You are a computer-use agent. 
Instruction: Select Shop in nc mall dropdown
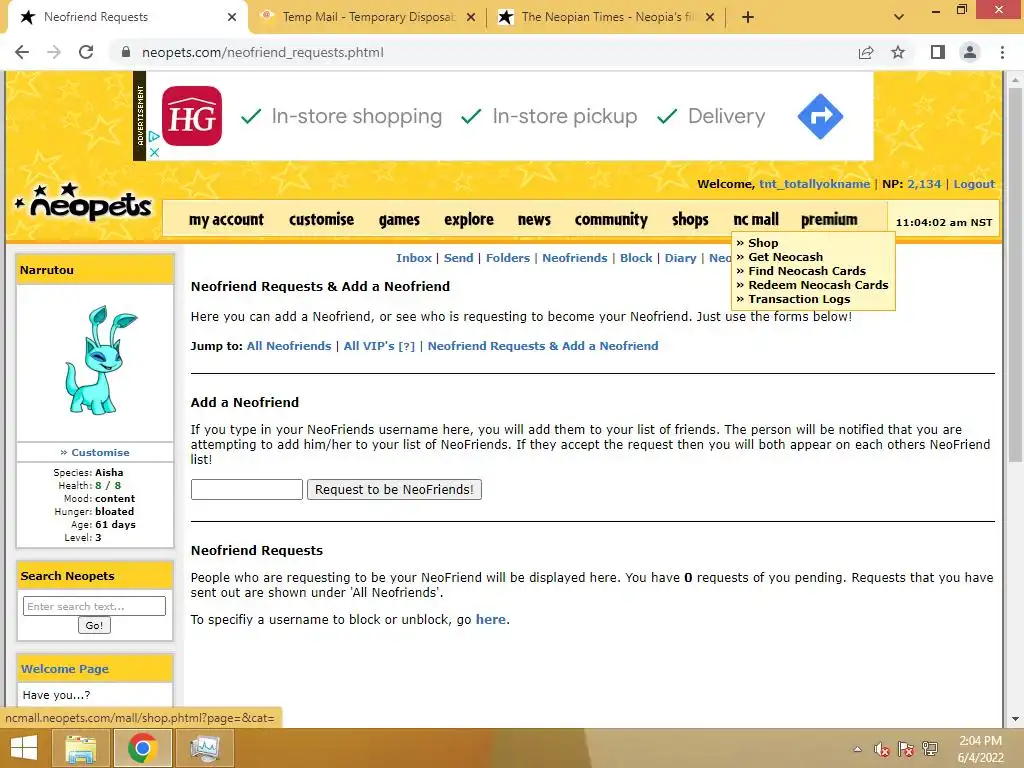click(763, 243)
